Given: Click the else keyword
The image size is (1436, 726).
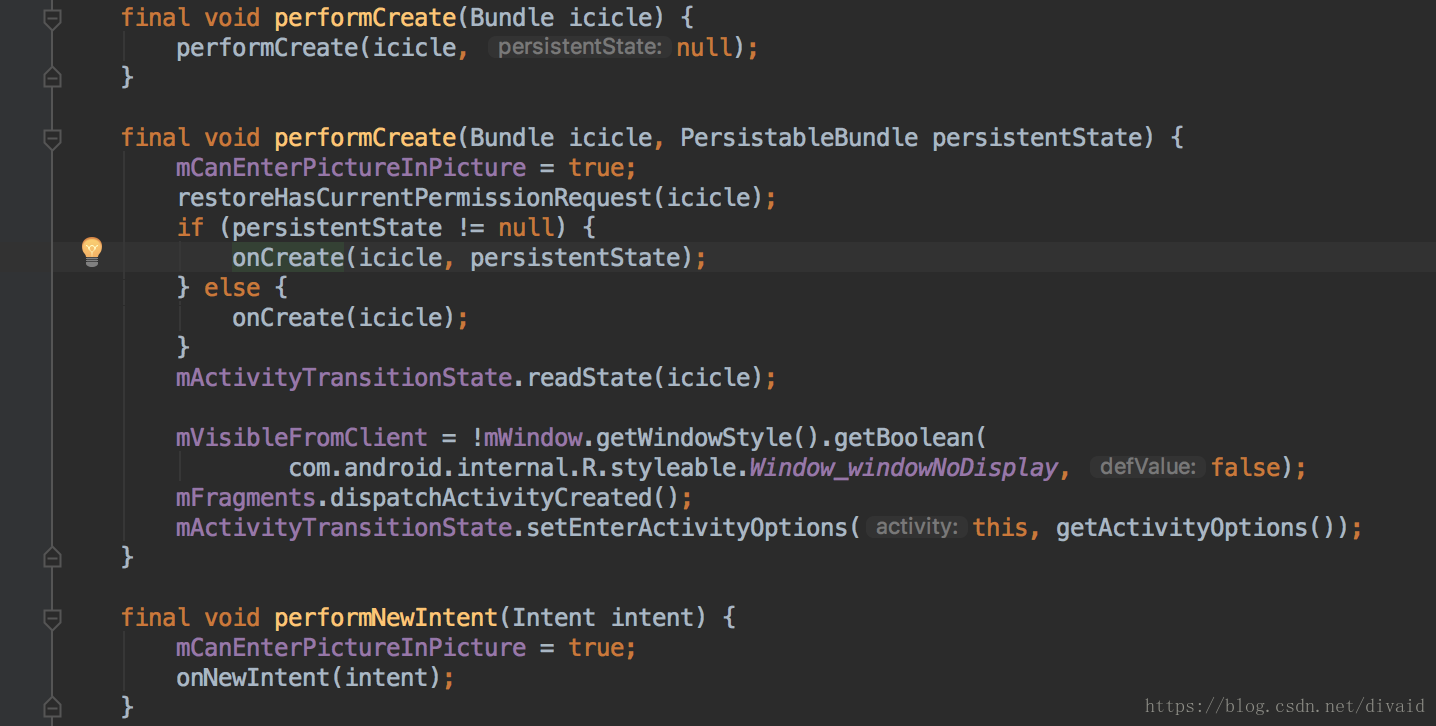Looking at the screenshot, I should pyautogui.click(x=232, y=287).
